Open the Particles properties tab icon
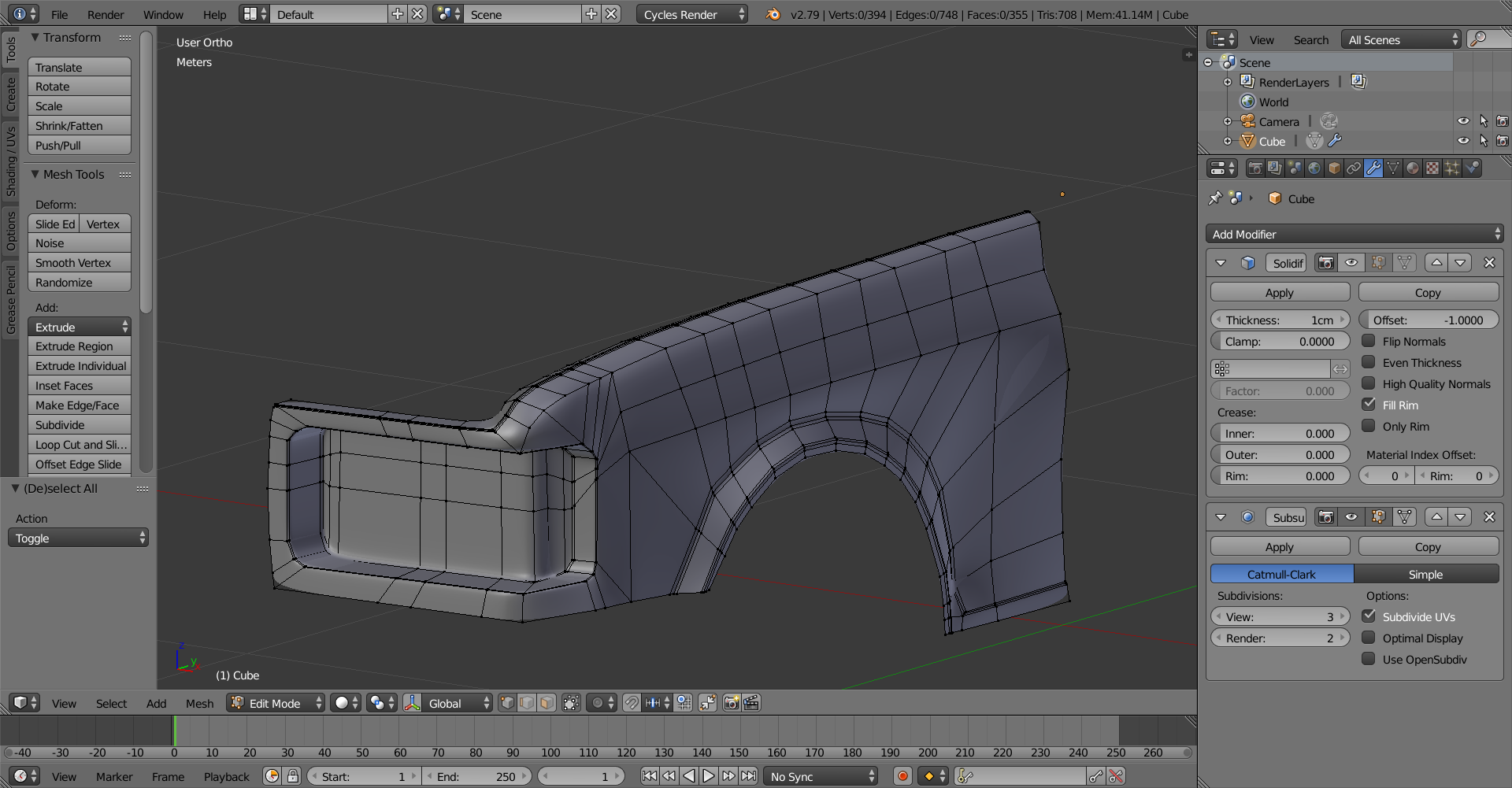This screenshot has width=1512, height=788. pos(1452,168)
